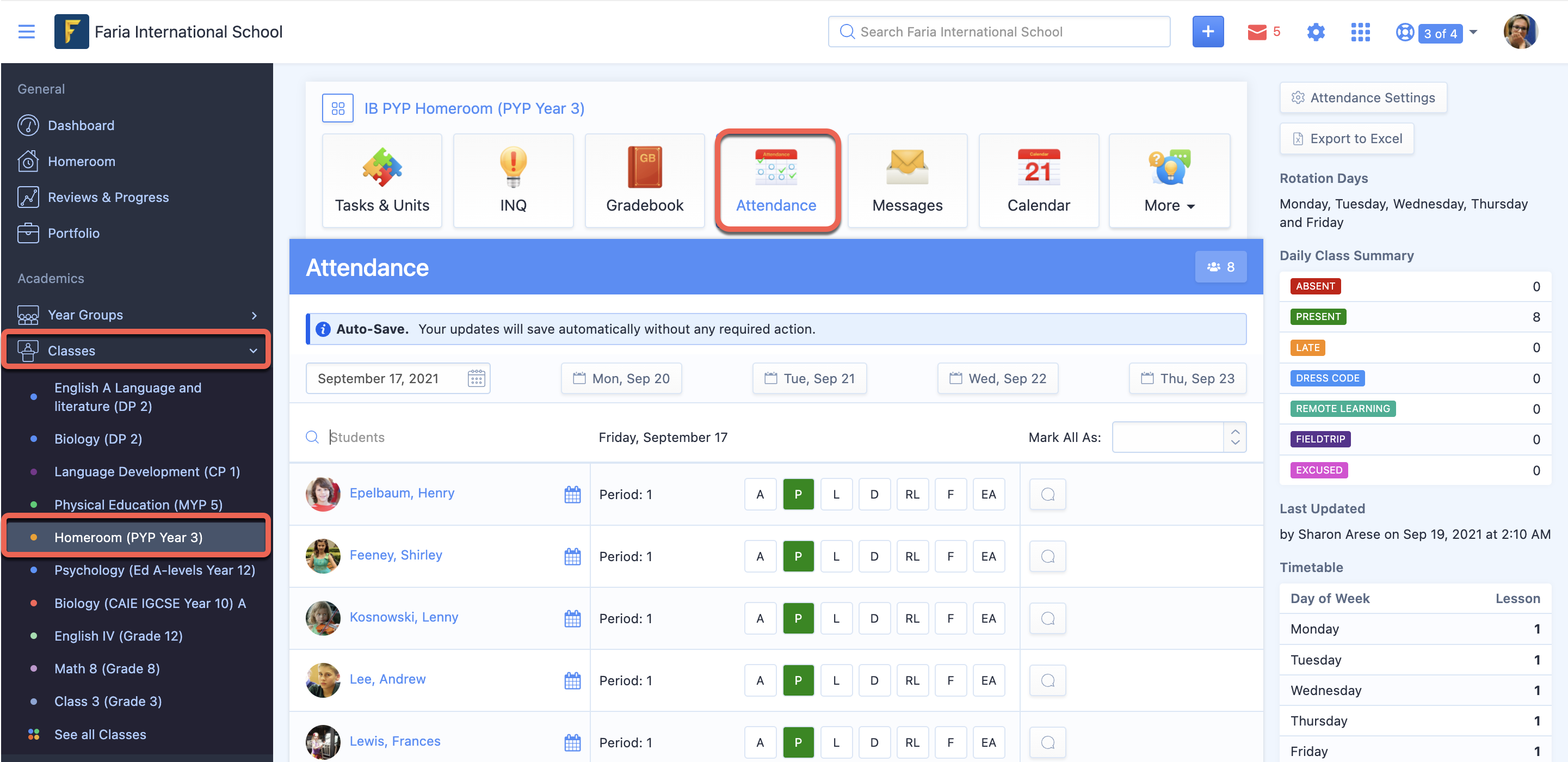Open Biology (DP 2) class
Image resolution: width=1568 pixels, height=762 pixels.
click(98, 439)
